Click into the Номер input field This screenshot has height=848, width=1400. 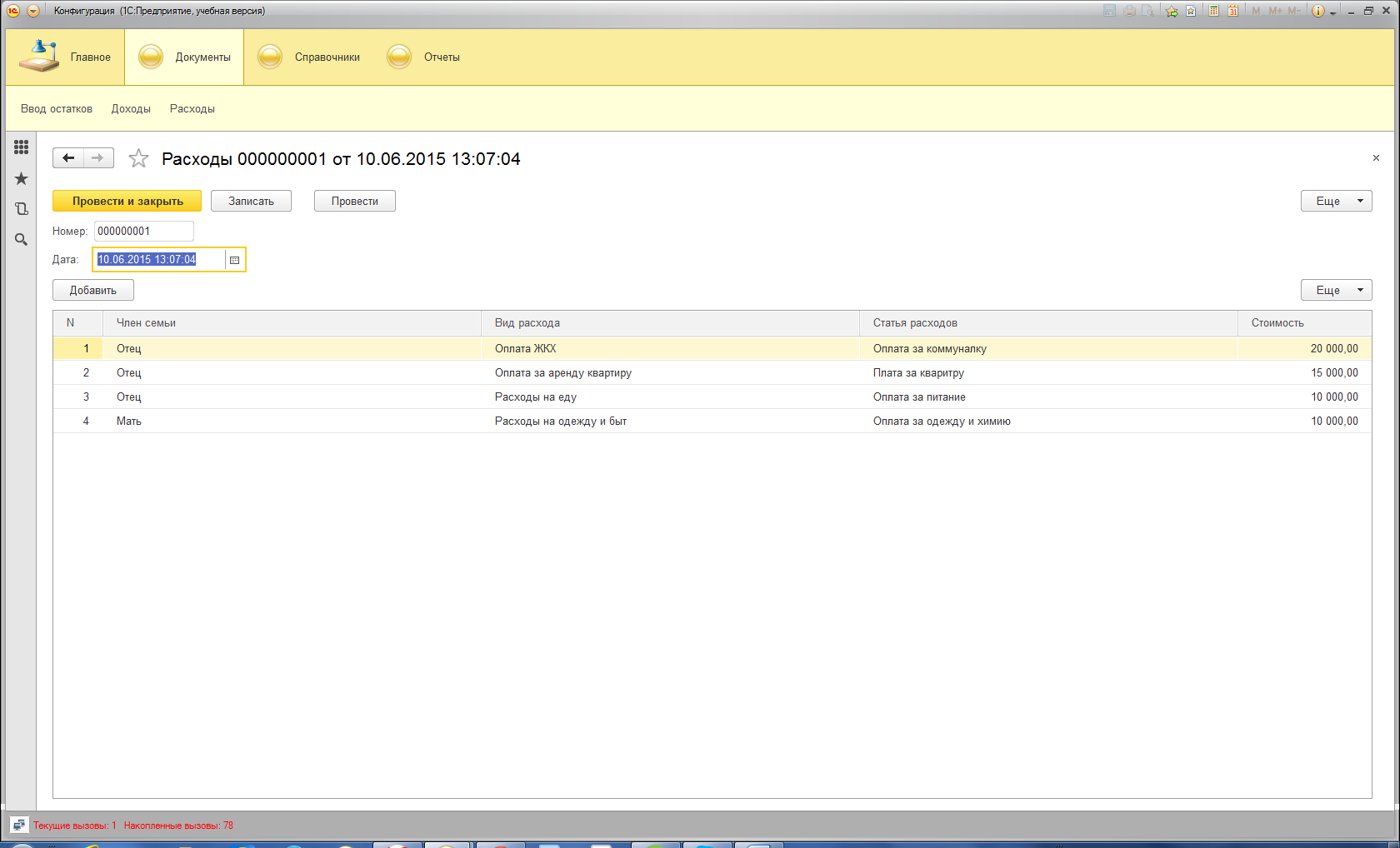click(143, 232)
